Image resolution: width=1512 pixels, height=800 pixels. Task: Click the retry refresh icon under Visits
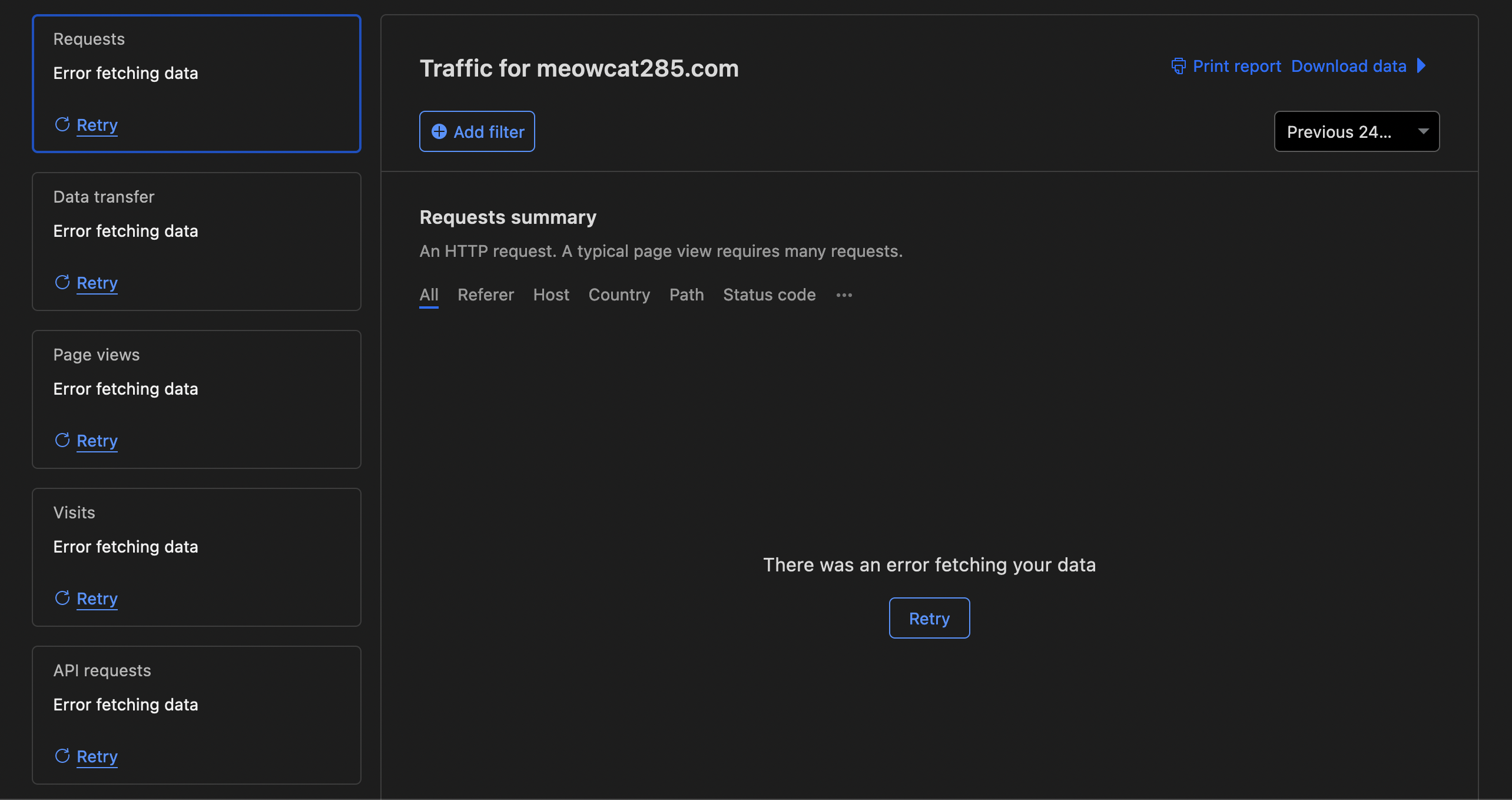click(x=63, y=598)
